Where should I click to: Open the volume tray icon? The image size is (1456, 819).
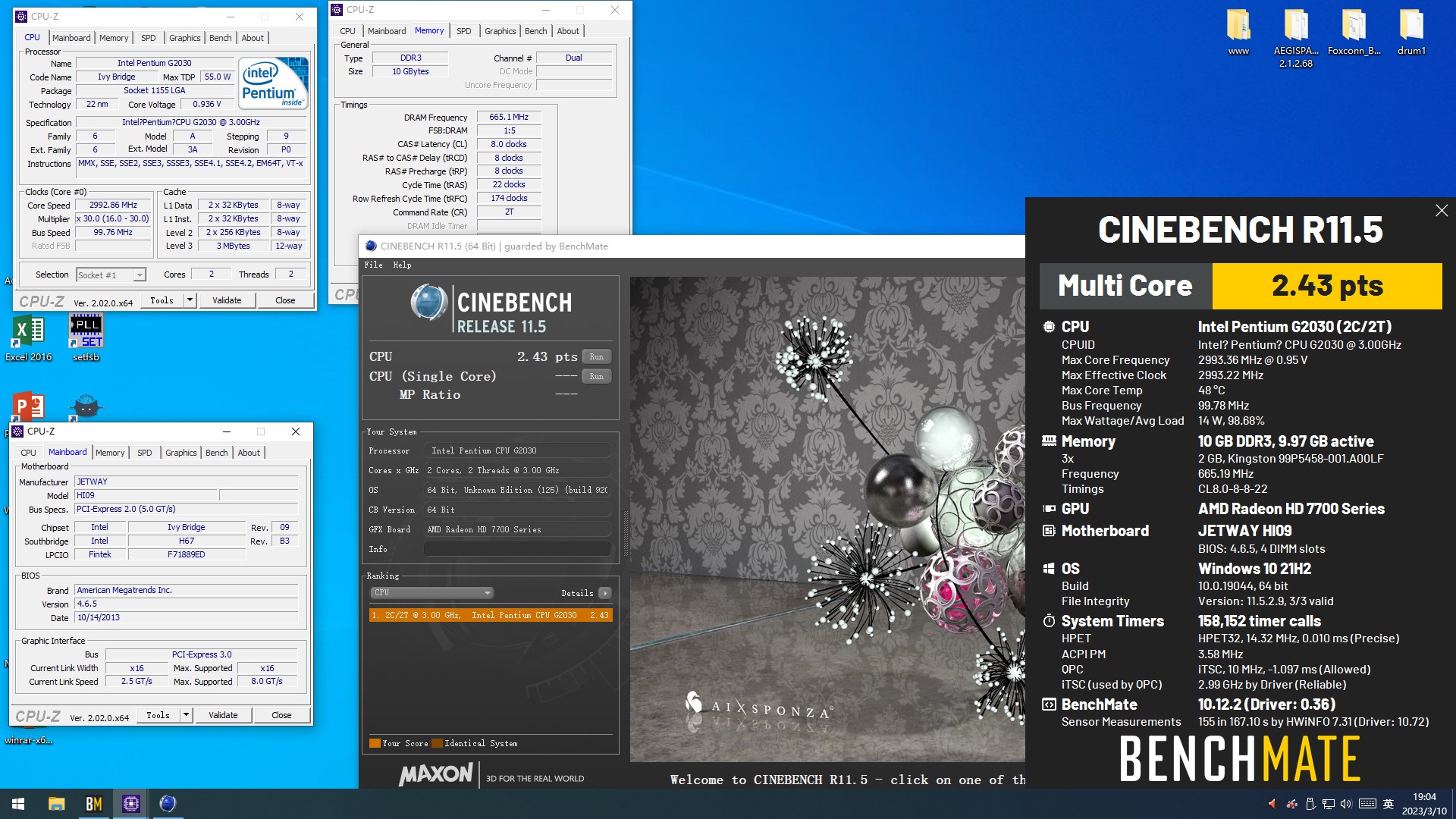1346,804
